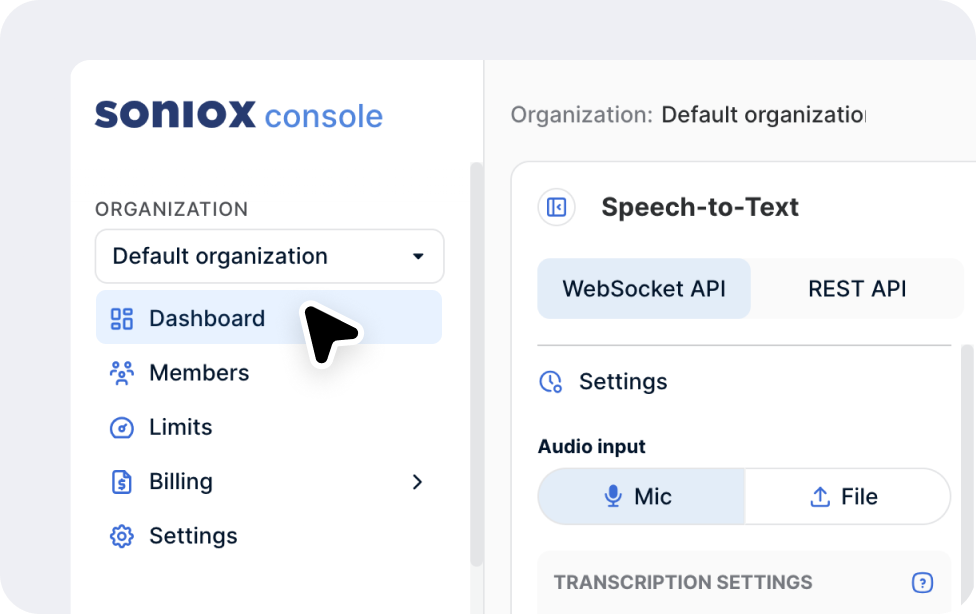
Task: Collapse sidebar using panel toggle icon
Action: (x=557, y=207)
